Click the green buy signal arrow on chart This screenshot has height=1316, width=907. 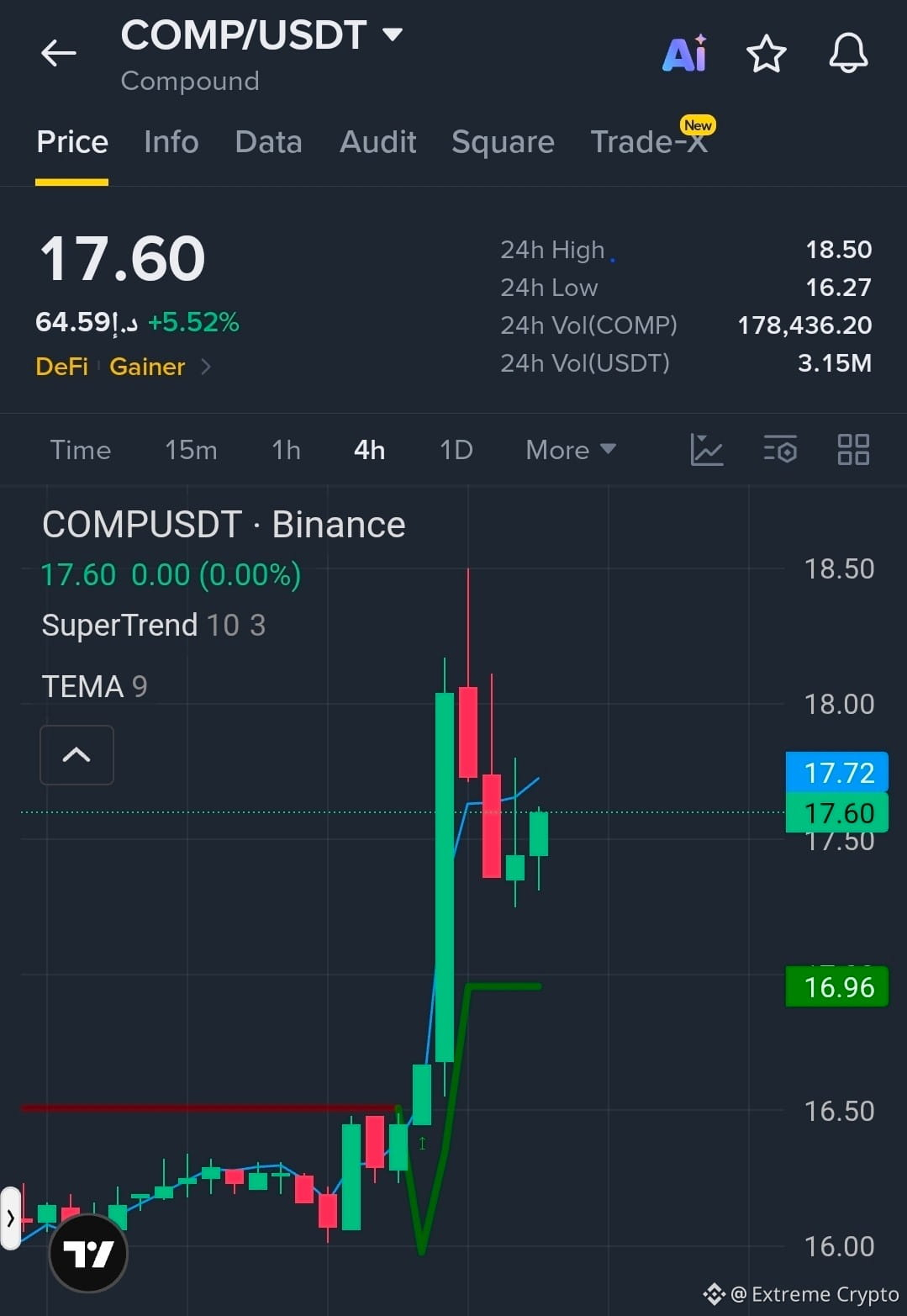pyautogui.click(x=422, y=1143)
